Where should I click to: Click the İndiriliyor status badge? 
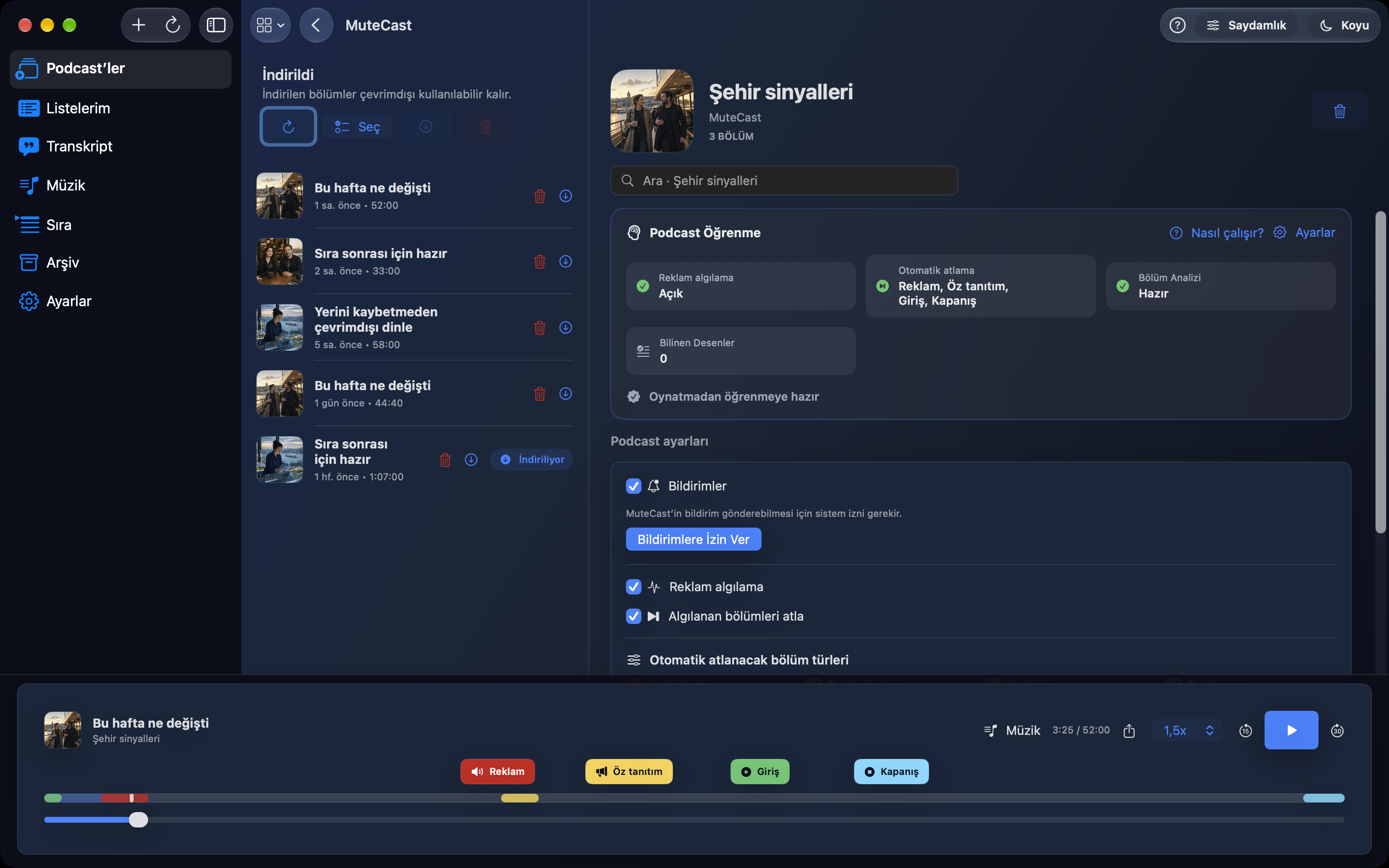pos(531,459)
